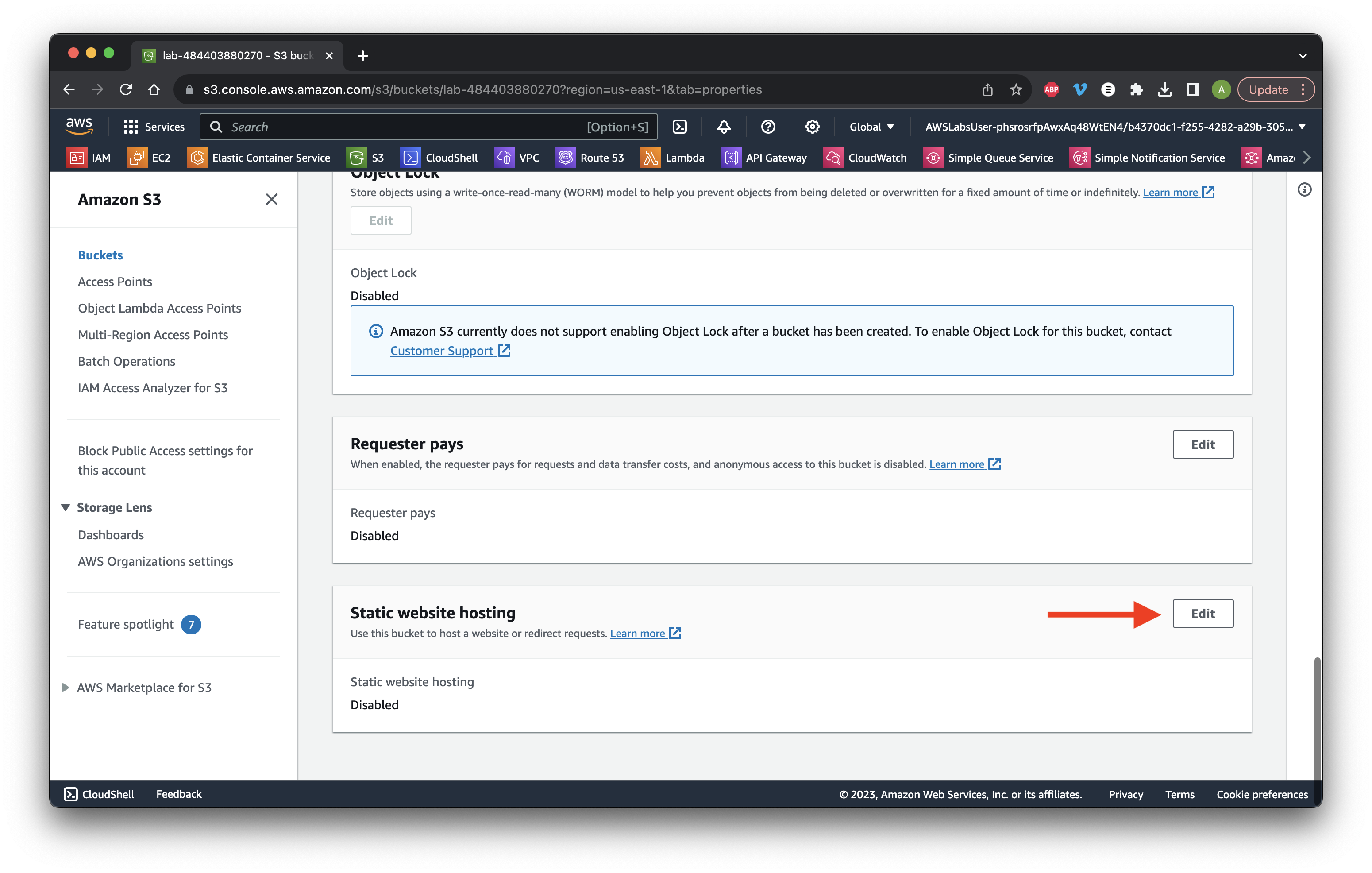Viewport: 1372px width, 873px height.
Task: Open CloudShell from the footer
Action: click(x=99, y=794)
